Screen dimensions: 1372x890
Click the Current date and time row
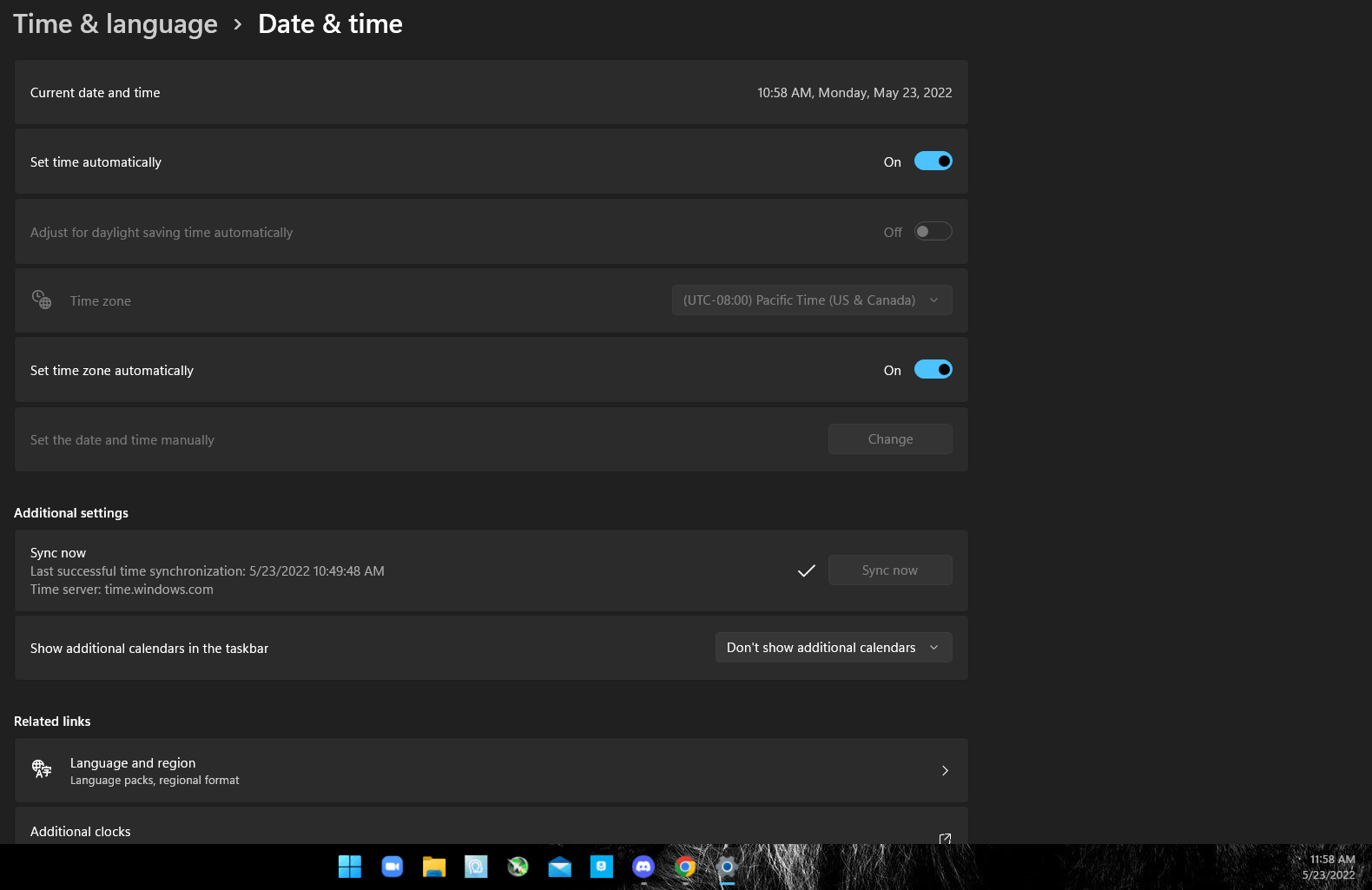pos(491,92)
